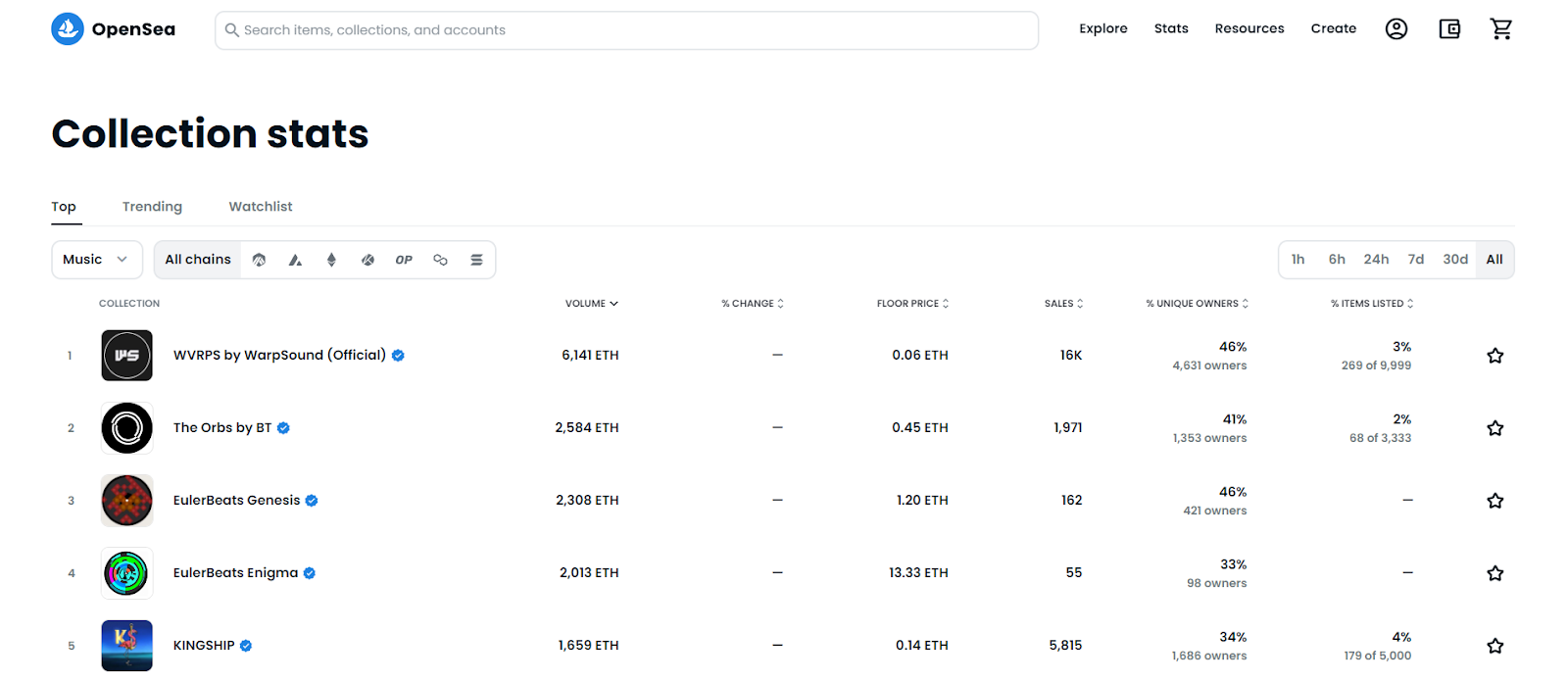Open WVRPS by WarpSound collection thumbnail
Screen dimensions: 1568x682
coord(127,356)
